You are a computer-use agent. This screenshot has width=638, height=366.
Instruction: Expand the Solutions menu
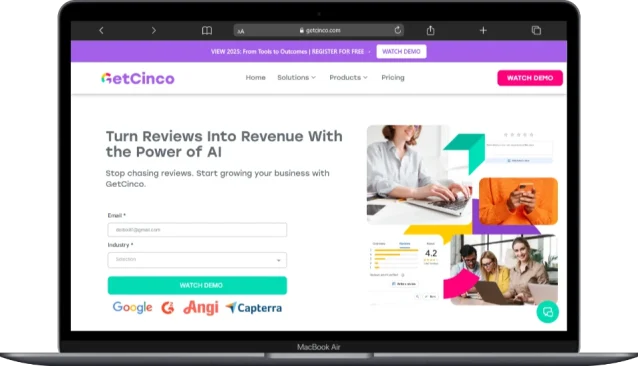tap(296, 78)
